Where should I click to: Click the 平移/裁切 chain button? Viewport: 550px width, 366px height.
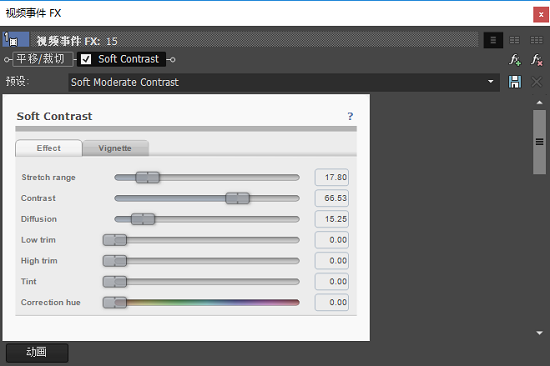[41, 59]
